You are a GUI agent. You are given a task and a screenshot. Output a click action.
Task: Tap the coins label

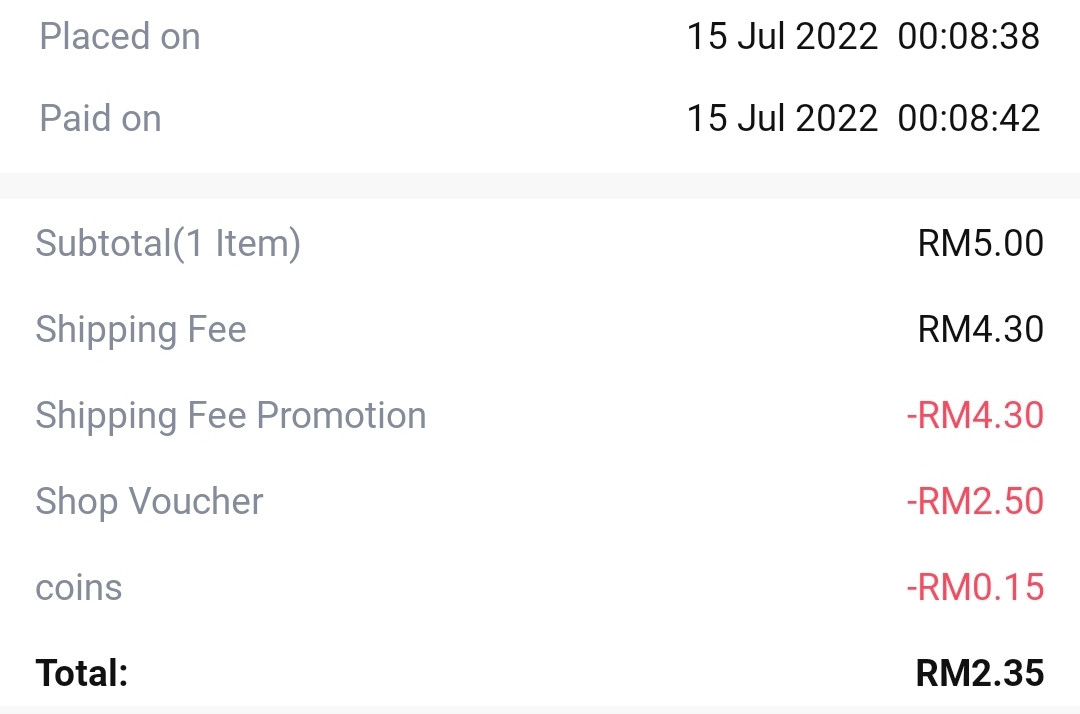pyautogui.click(x=79, y=588)
